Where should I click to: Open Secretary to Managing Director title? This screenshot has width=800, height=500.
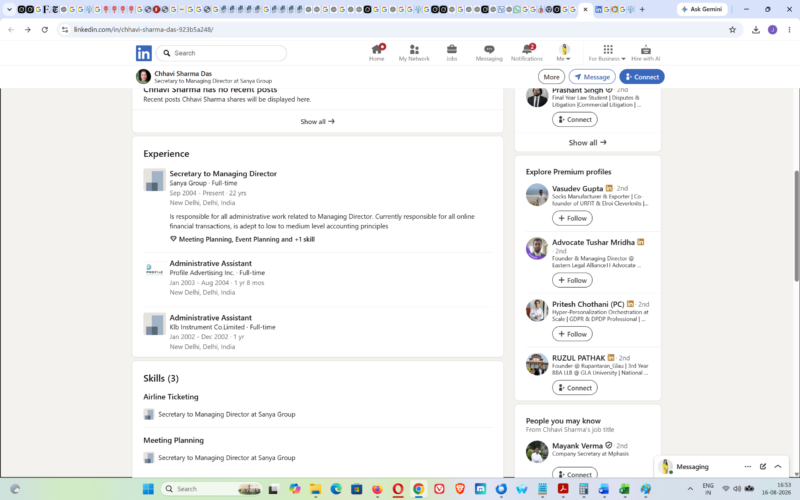pyautogui.click(x=223, y=173)
